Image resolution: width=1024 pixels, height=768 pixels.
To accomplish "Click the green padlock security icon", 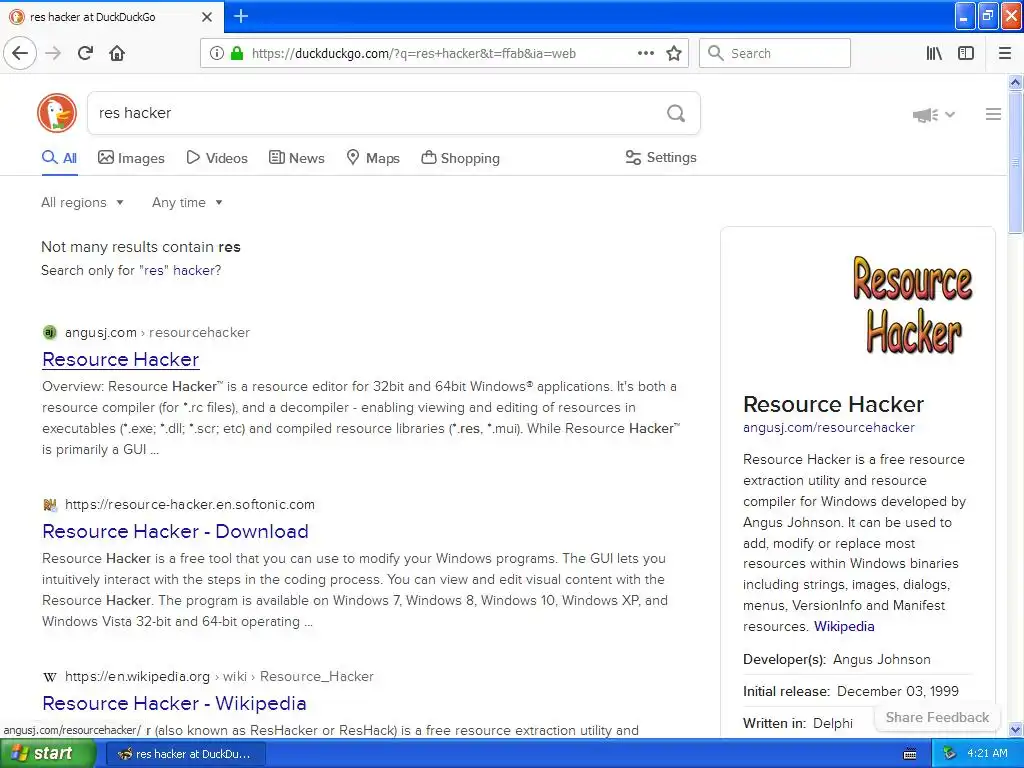I will point(237,54).
